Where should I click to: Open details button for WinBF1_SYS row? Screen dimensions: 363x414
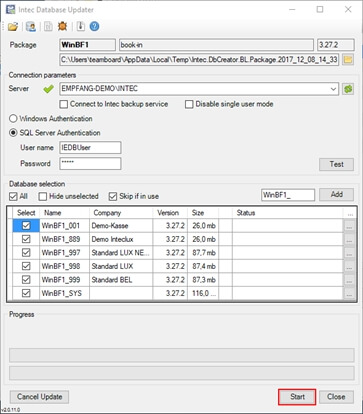[x=349, y=293]
